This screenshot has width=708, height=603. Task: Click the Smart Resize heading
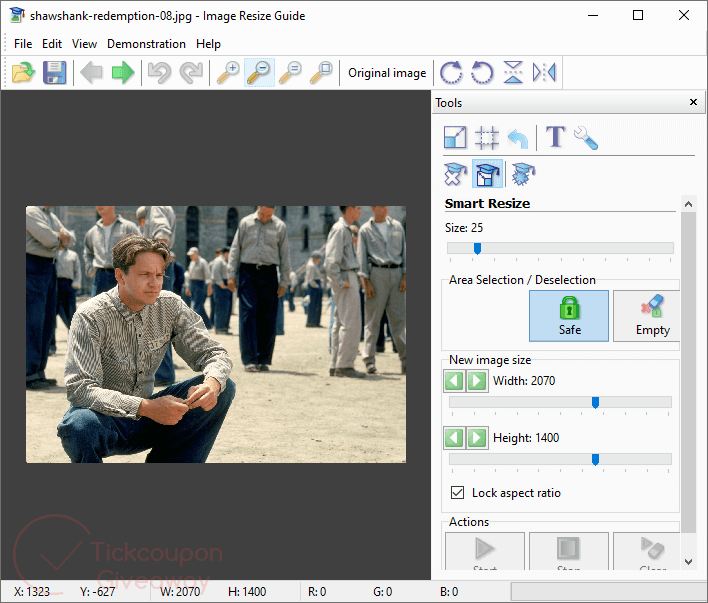[487, 203]
